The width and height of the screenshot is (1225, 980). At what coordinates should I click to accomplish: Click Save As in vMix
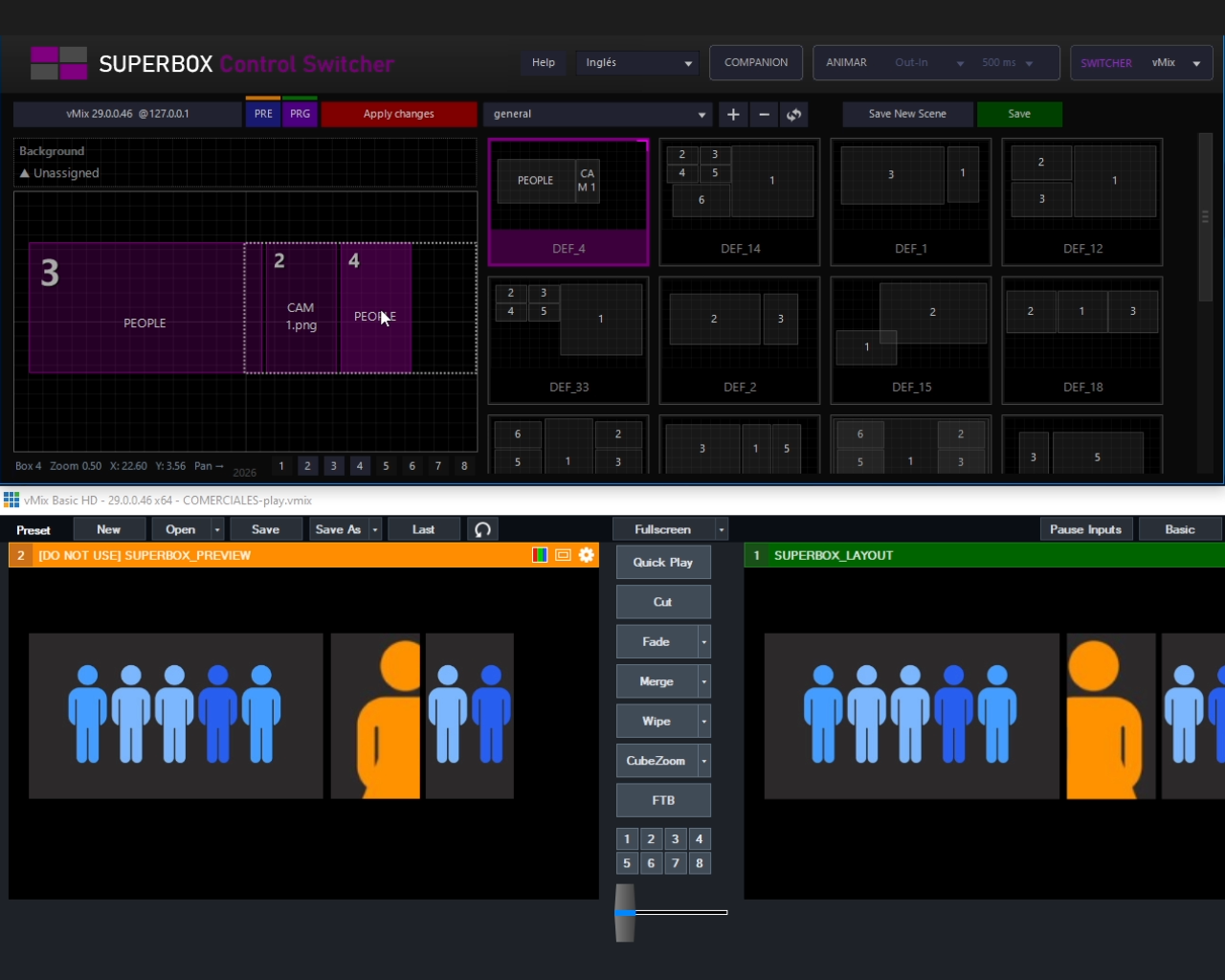click(x=338, y=529)
